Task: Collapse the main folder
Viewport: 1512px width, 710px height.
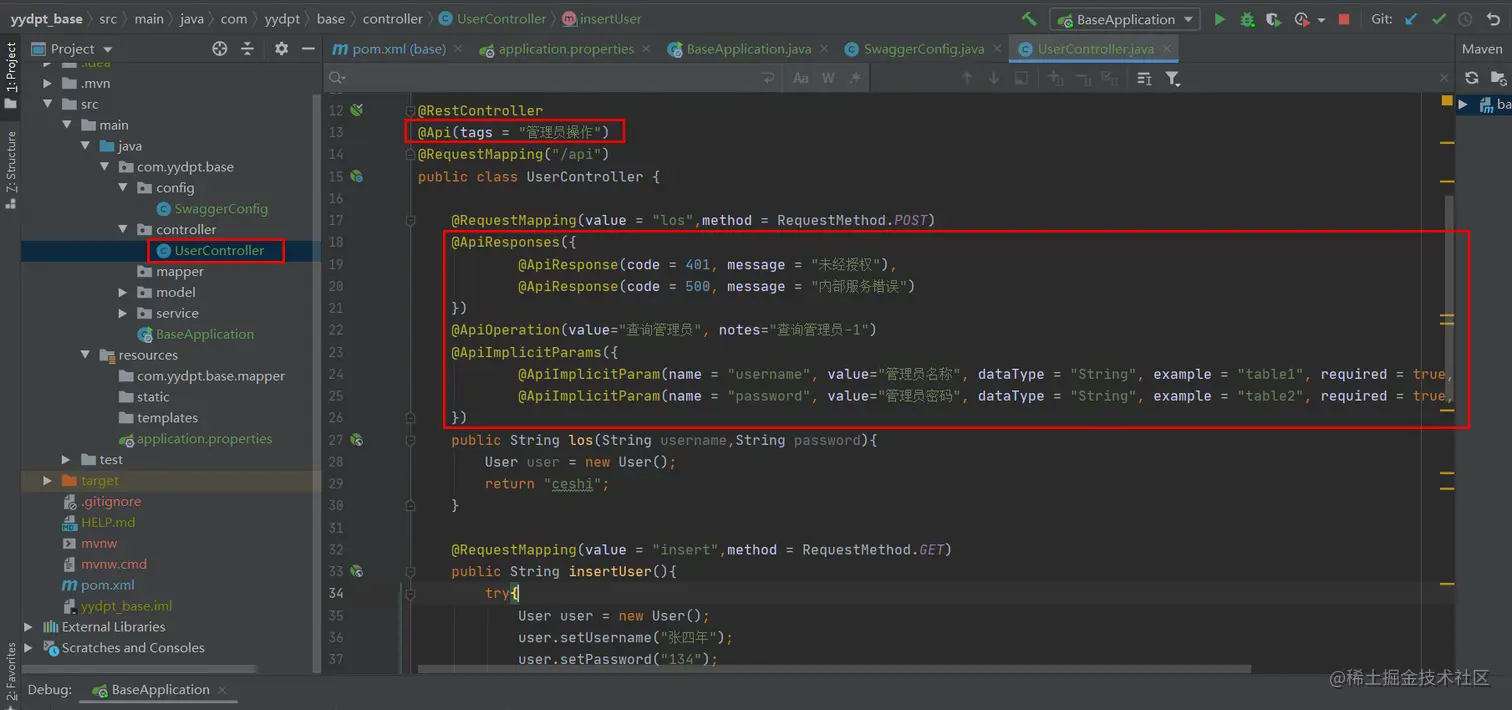Action: pyautogui.click(x=66, y=125)
